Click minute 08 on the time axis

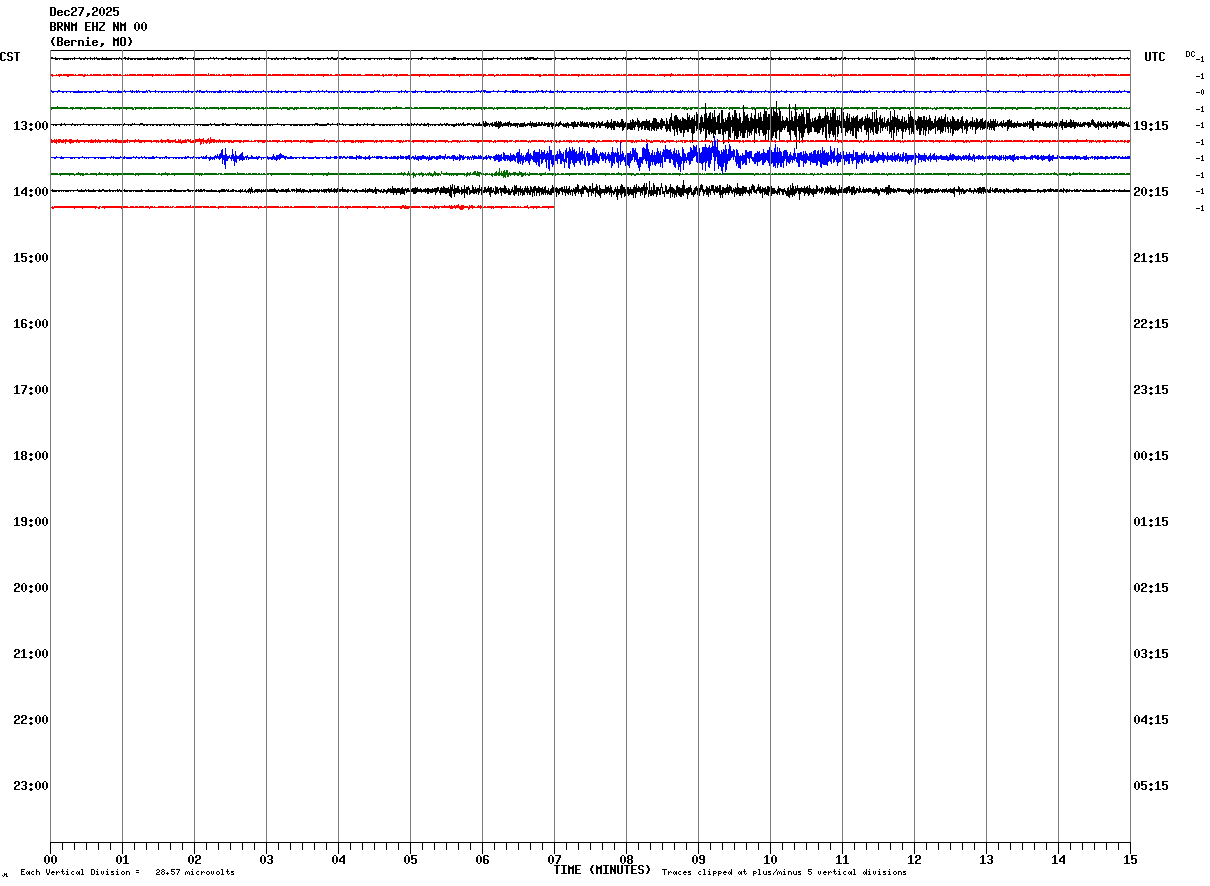(x=626, y=859)
